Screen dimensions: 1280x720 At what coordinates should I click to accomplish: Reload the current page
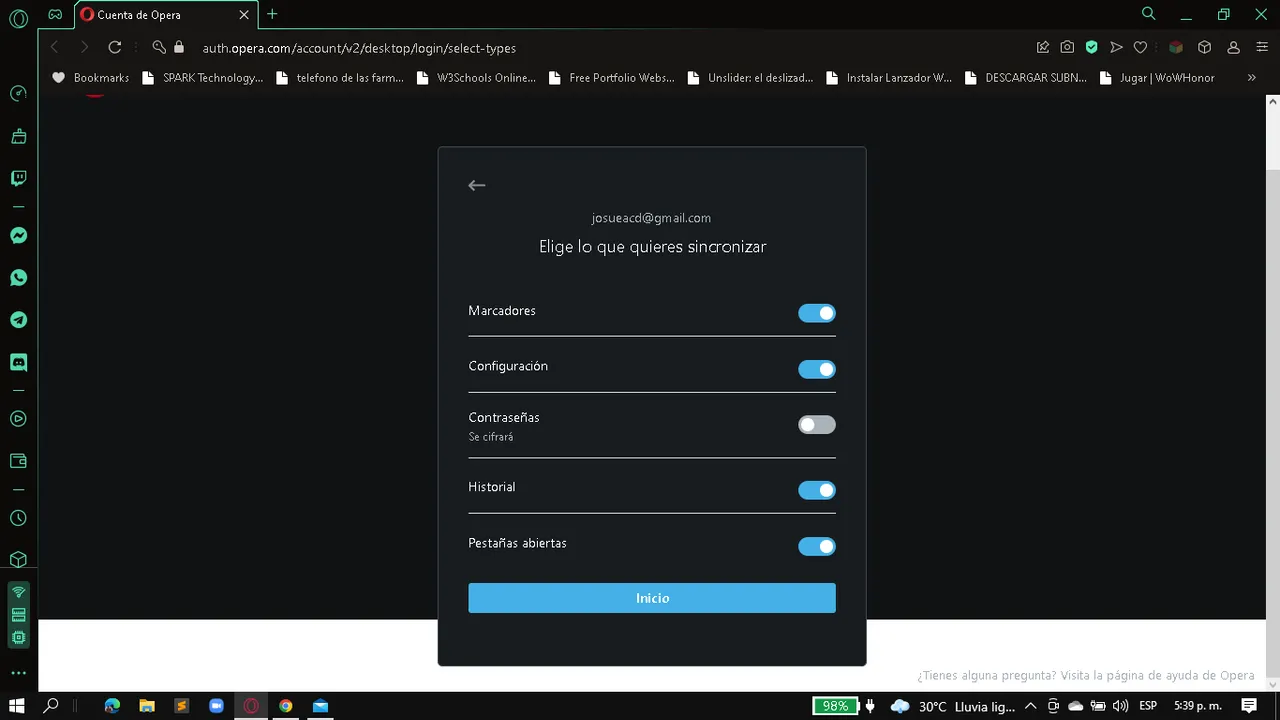tap(115, 47)
